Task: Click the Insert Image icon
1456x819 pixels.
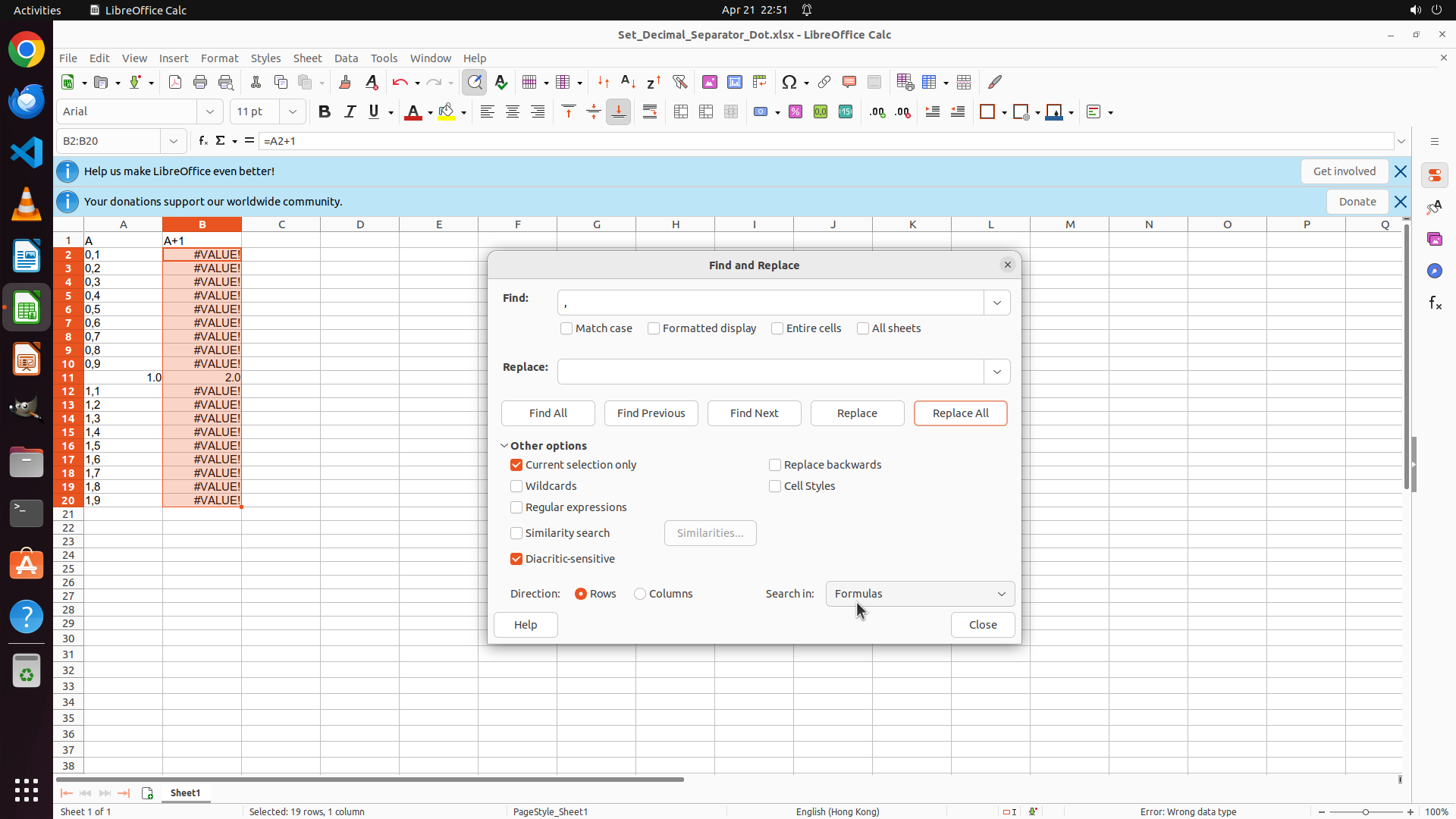Action: click(710, 82)
